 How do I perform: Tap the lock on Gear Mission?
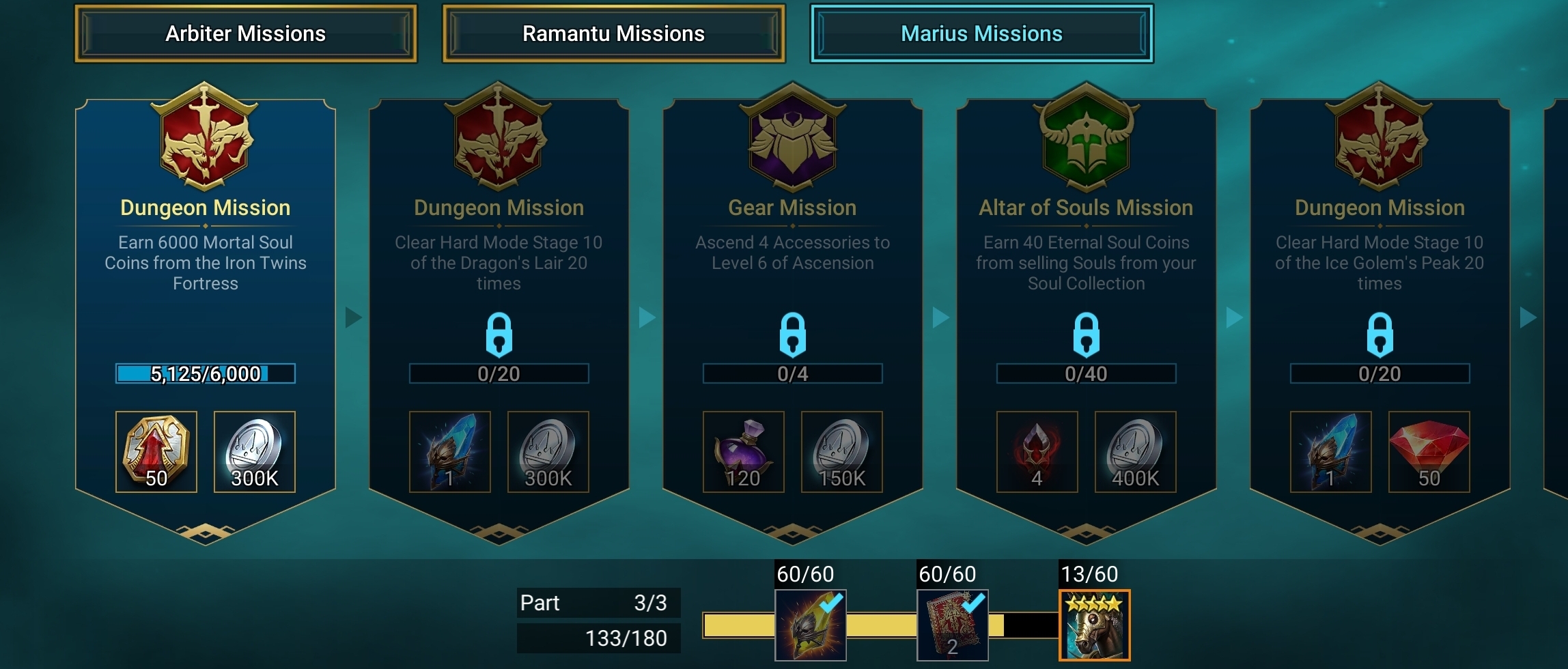pyautogui.click(x=793, y=335)
